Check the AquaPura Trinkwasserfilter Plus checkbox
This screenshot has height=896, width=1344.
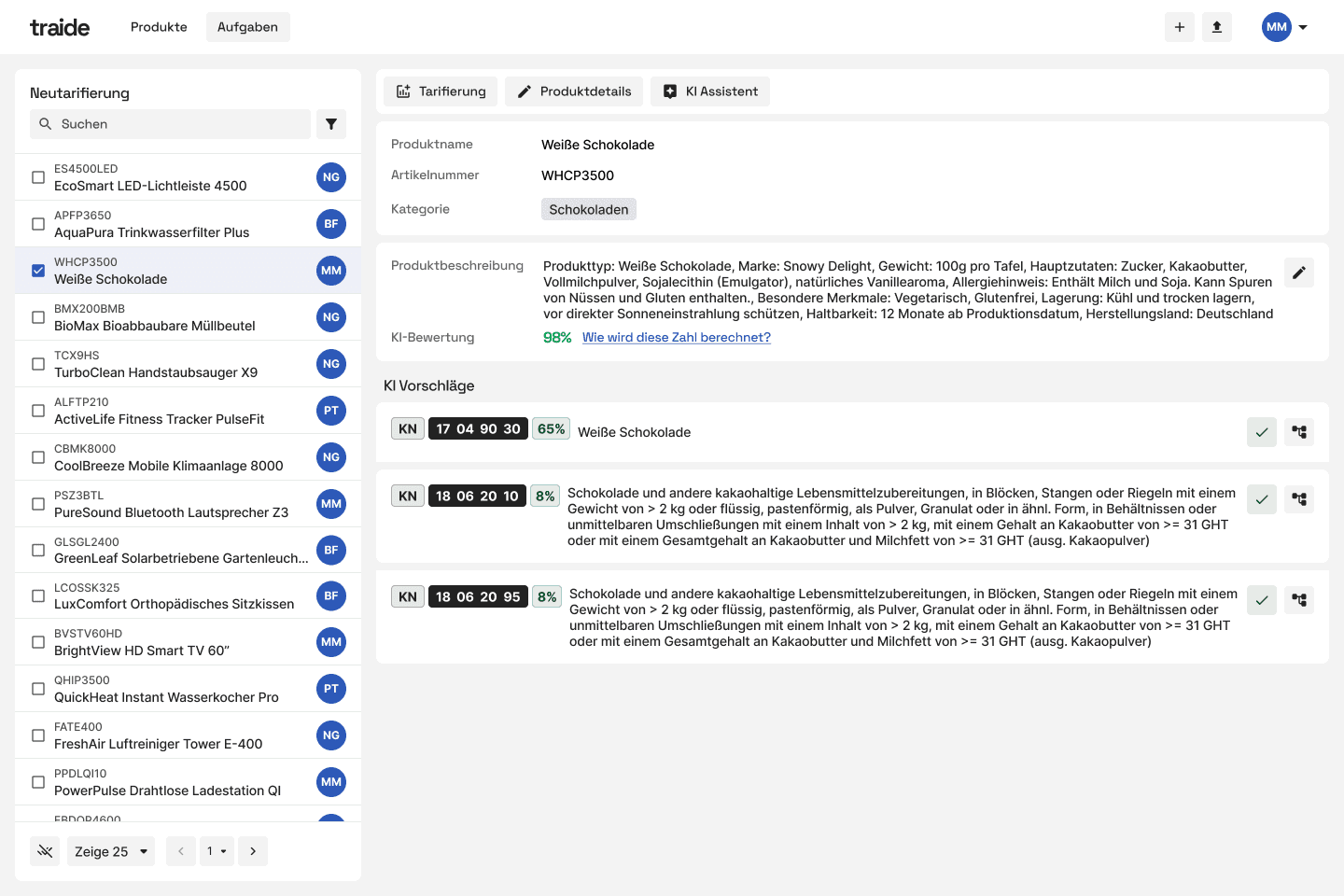coord(38,224)
